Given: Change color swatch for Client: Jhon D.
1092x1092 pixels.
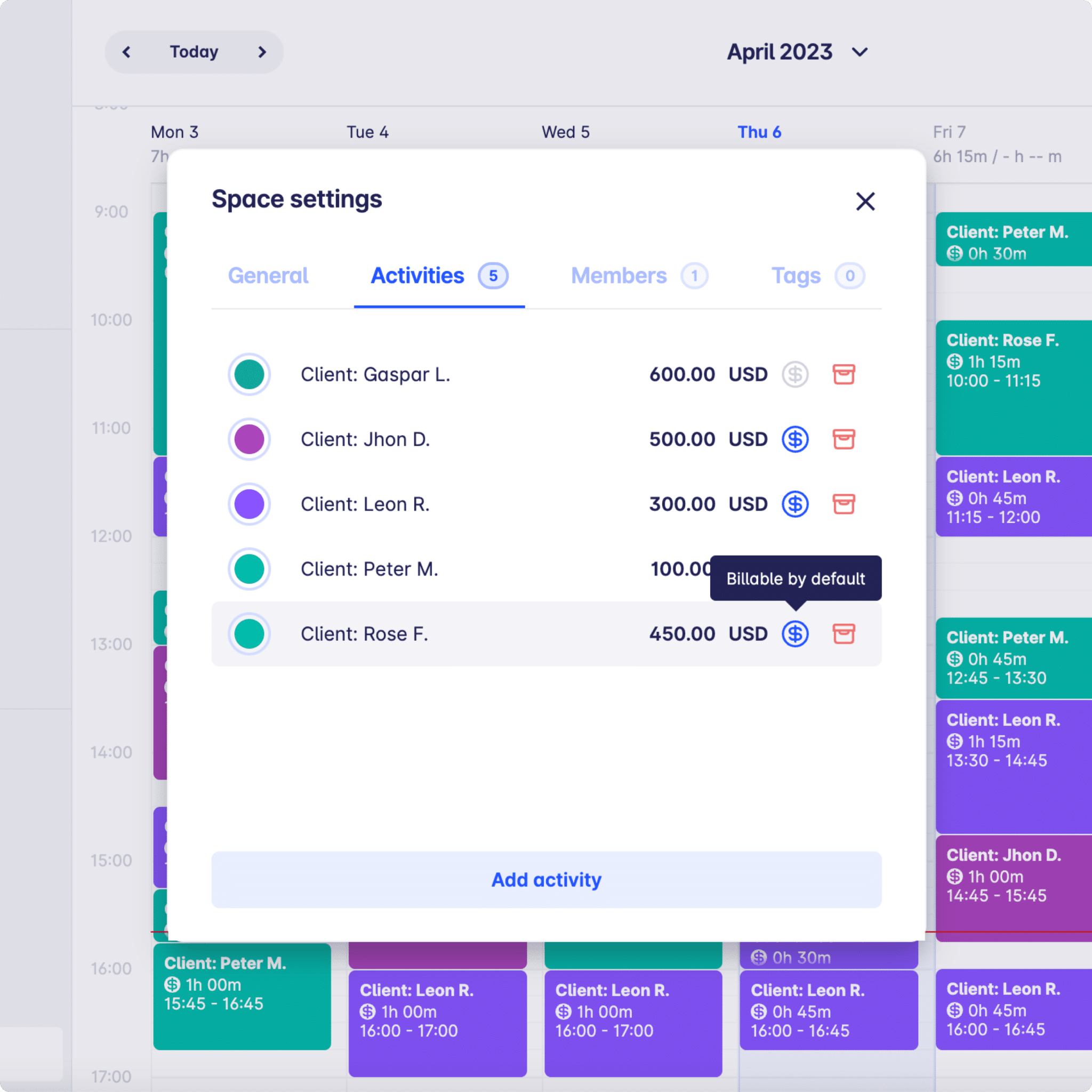Looking at the screenshot, I should (249, 439).
